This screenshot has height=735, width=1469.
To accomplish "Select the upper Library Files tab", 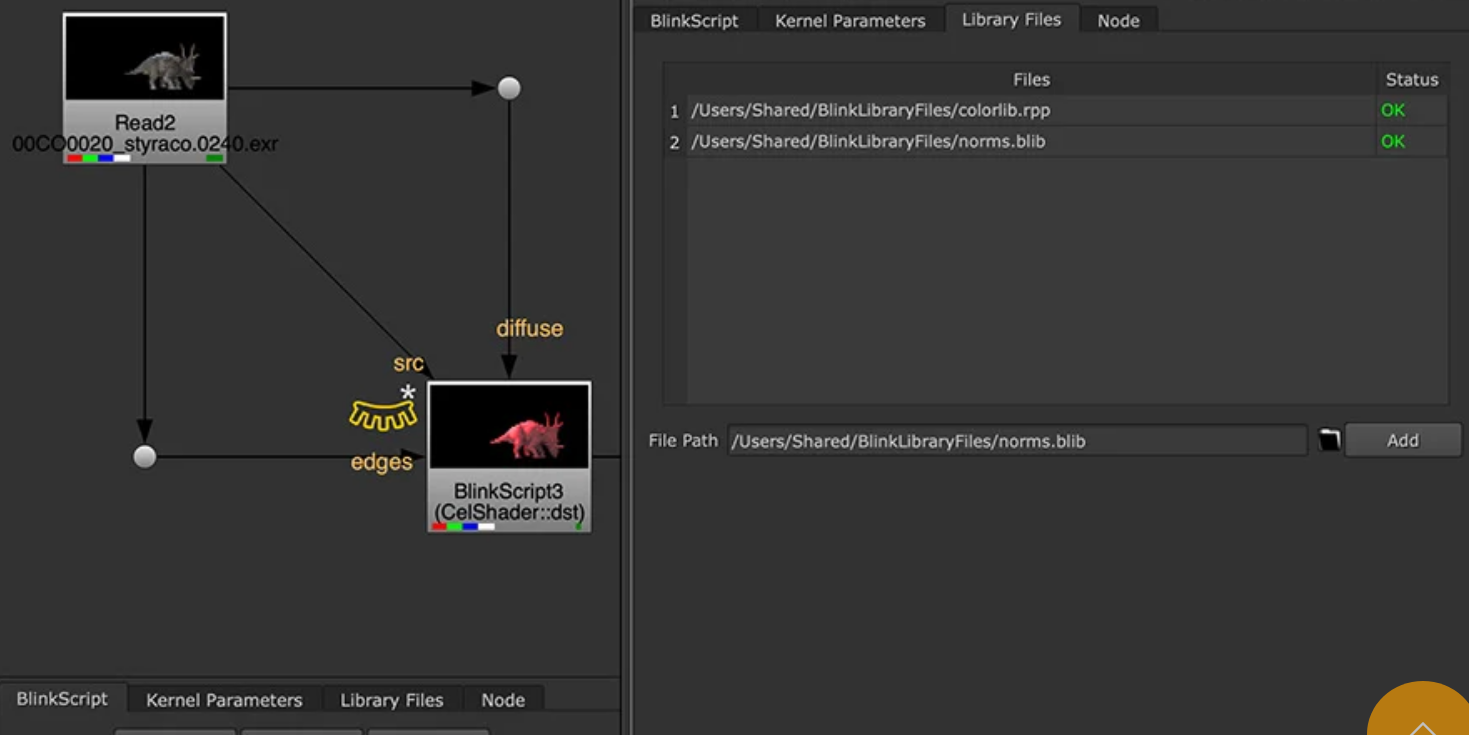I will tap(1011, 20).
